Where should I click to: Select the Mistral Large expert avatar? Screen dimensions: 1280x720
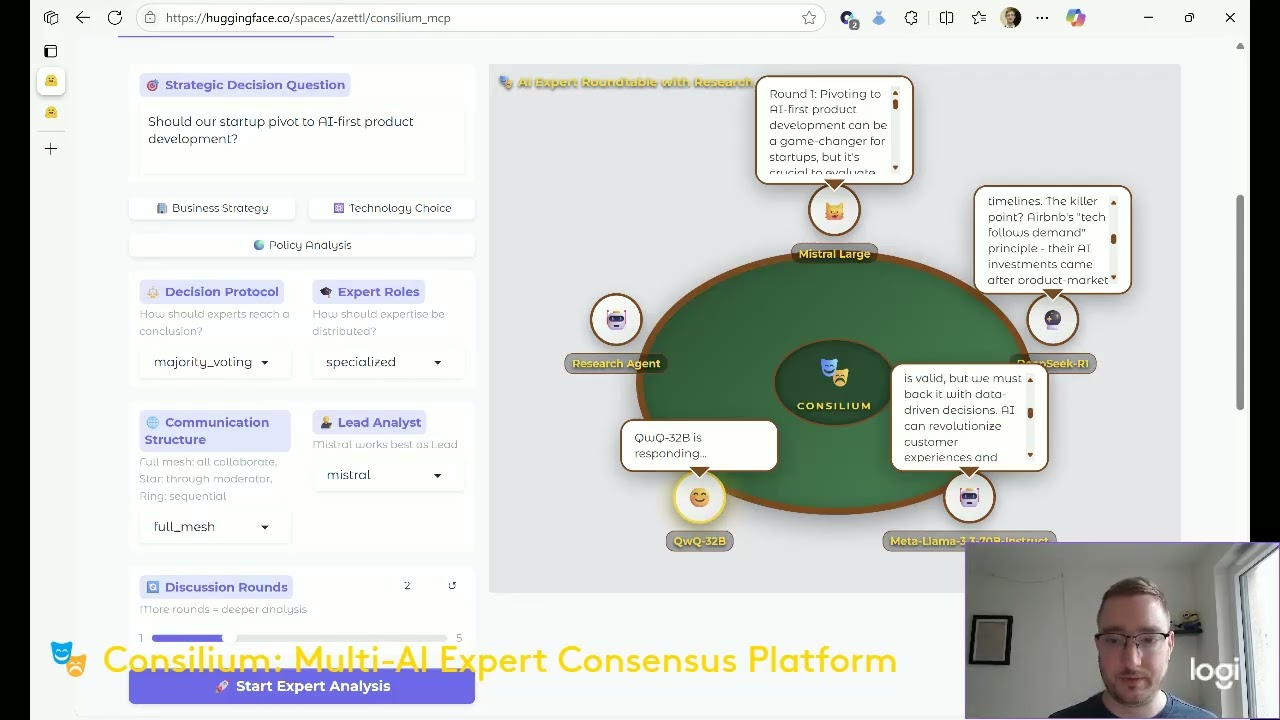(x=834, y=211)
